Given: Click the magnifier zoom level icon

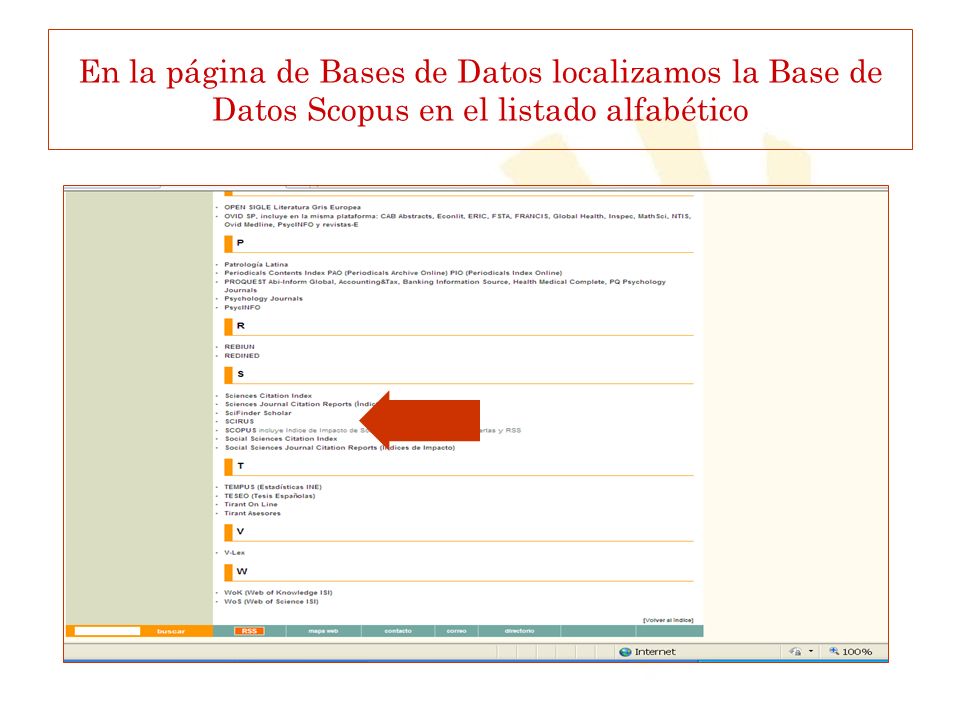Looking at the screenshot, I should [x=834, y=651].
